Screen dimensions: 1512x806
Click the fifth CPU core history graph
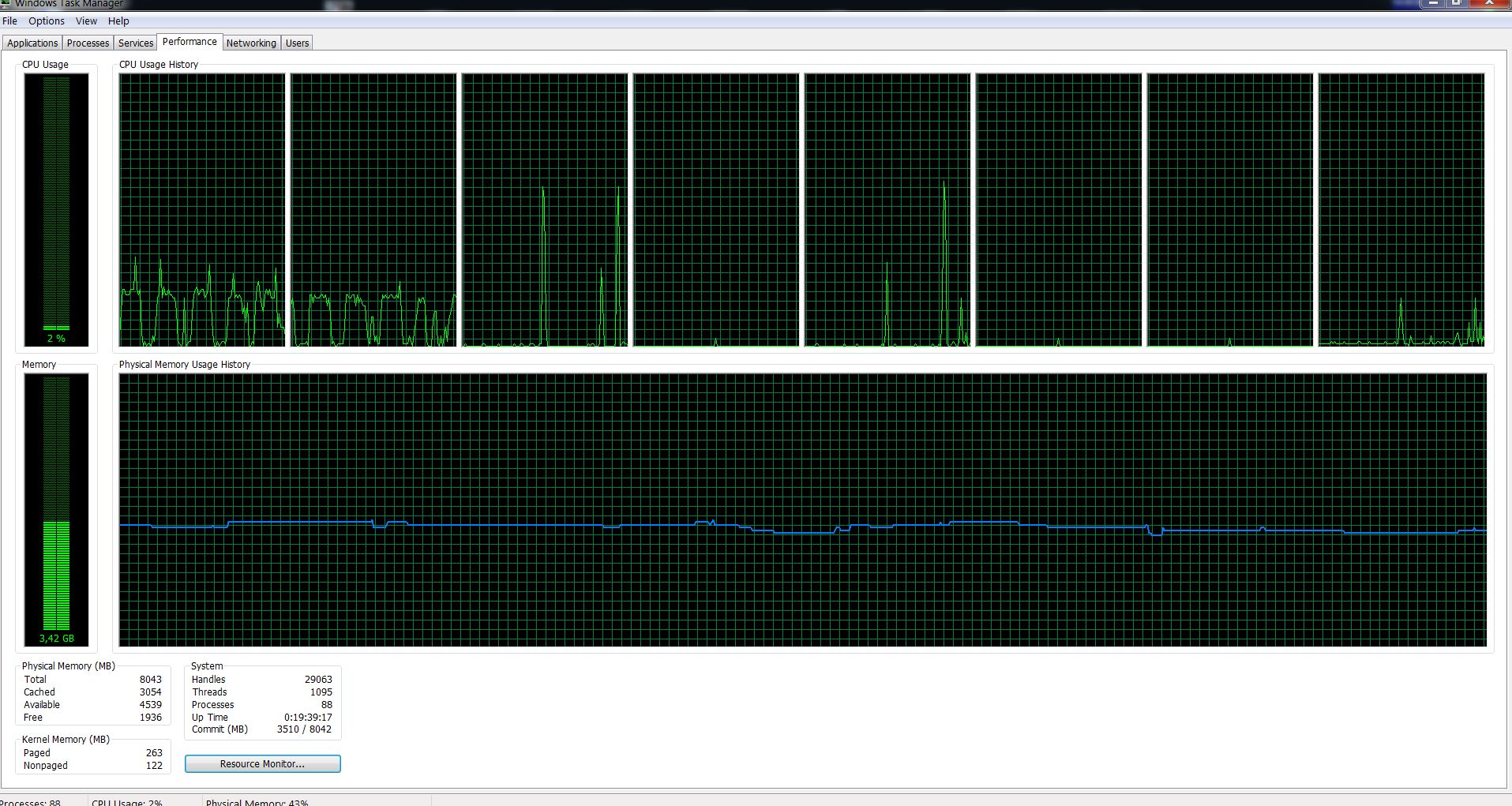(887, 210)
